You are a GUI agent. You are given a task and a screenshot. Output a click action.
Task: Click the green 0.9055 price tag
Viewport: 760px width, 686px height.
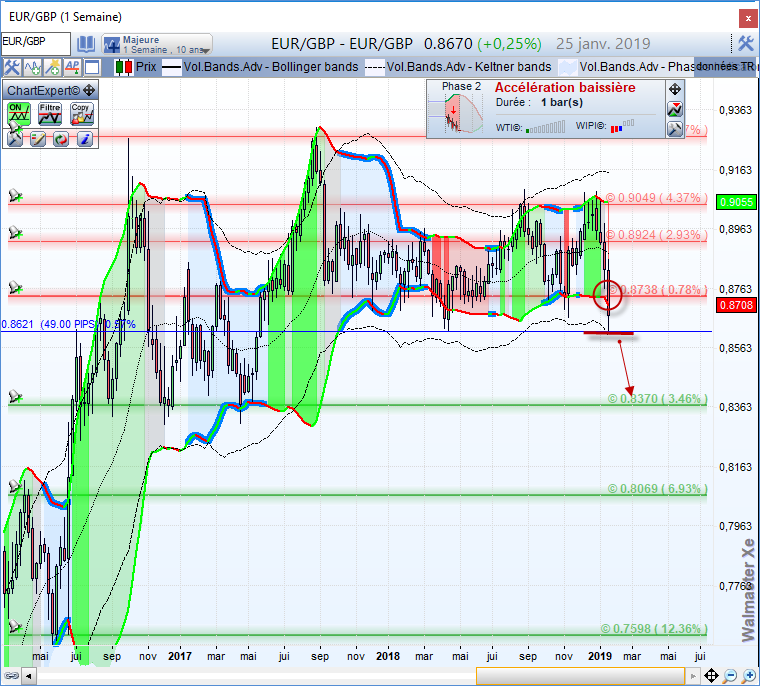click(736, 202)
